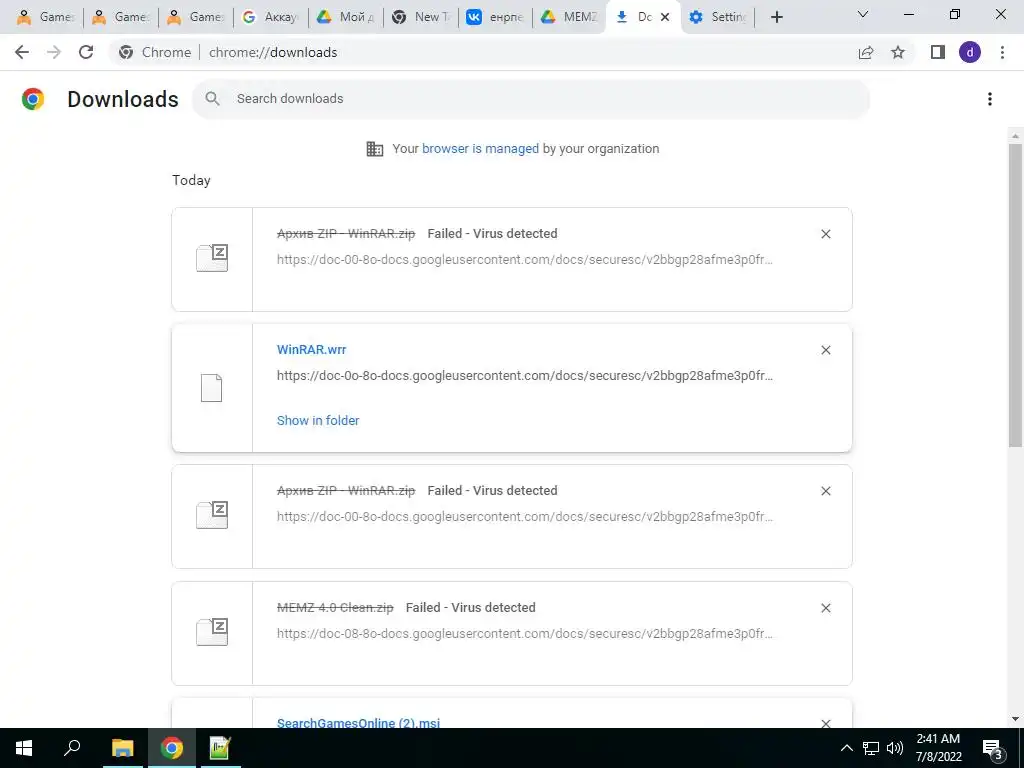Screen dimensions: 1024x768
Task: Click the page vertical scrollbar thumb
Action: pos(1015,295)
